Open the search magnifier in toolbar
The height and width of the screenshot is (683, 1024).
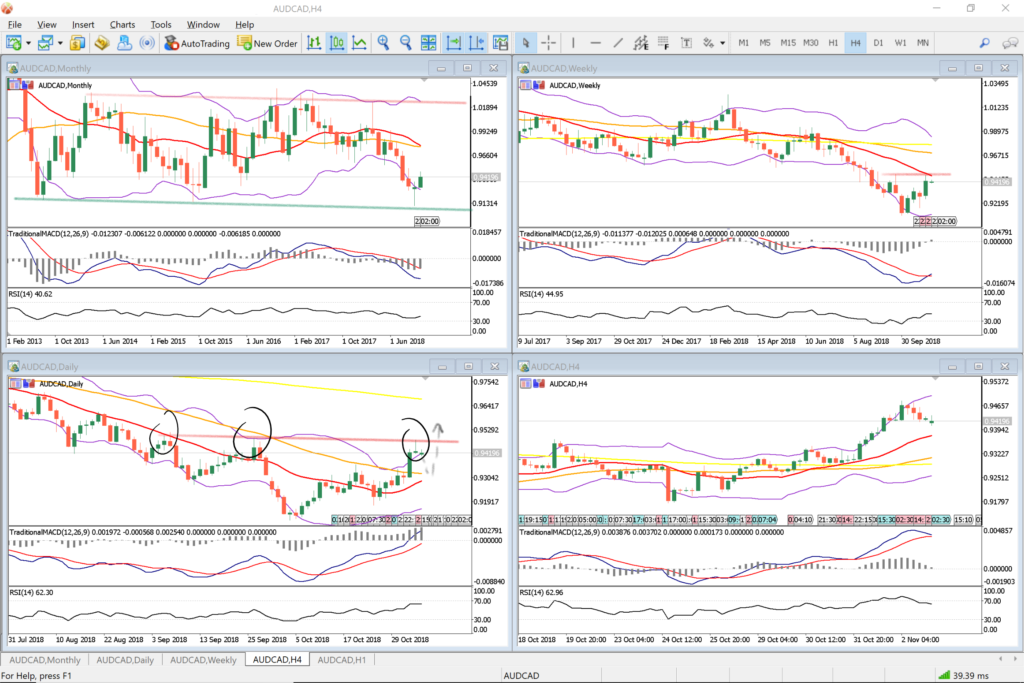(984, 43)
